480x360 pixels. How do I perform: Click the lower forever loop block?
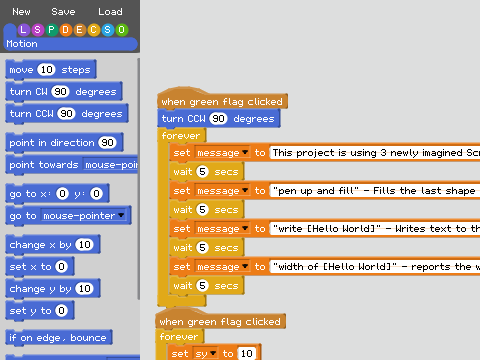179,337
